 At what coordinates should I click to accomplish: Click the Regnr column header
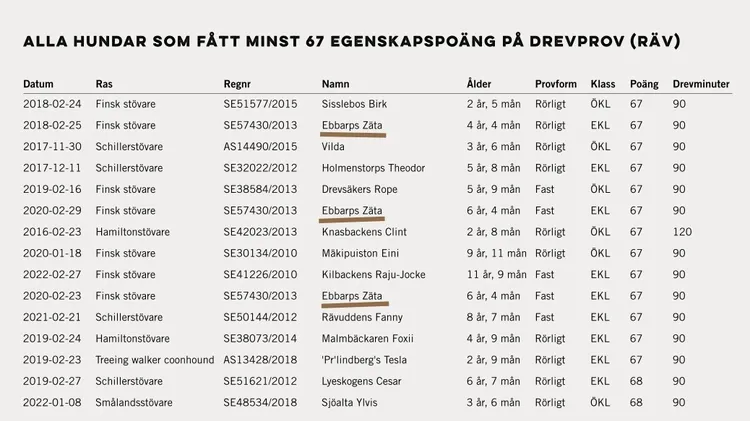coord(238,84)
